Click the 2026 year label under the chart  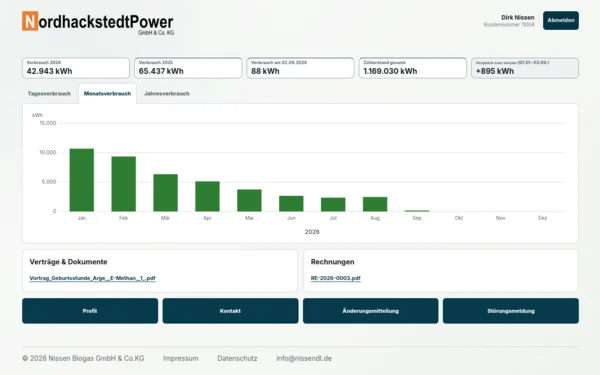point(312,232)
